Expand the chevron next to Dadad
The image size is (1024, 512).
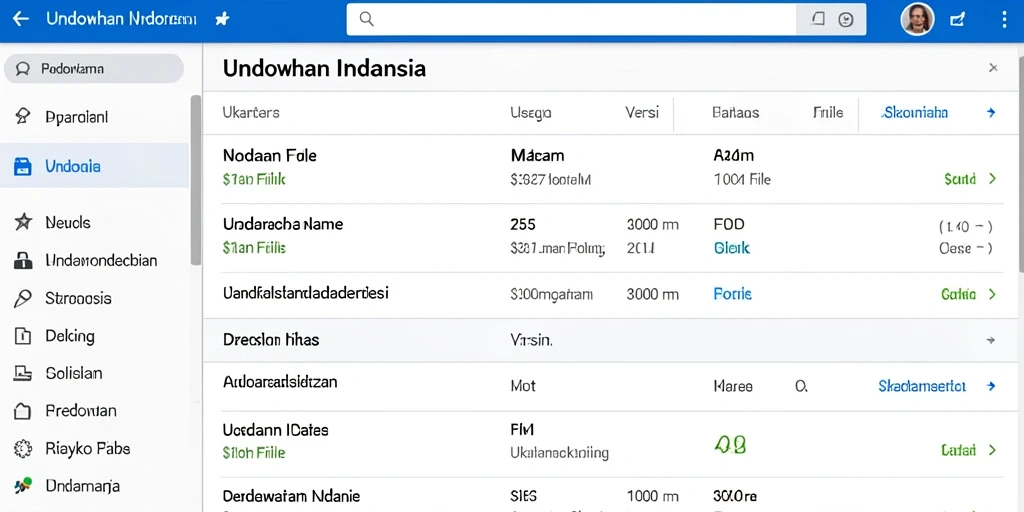(993, 450)
